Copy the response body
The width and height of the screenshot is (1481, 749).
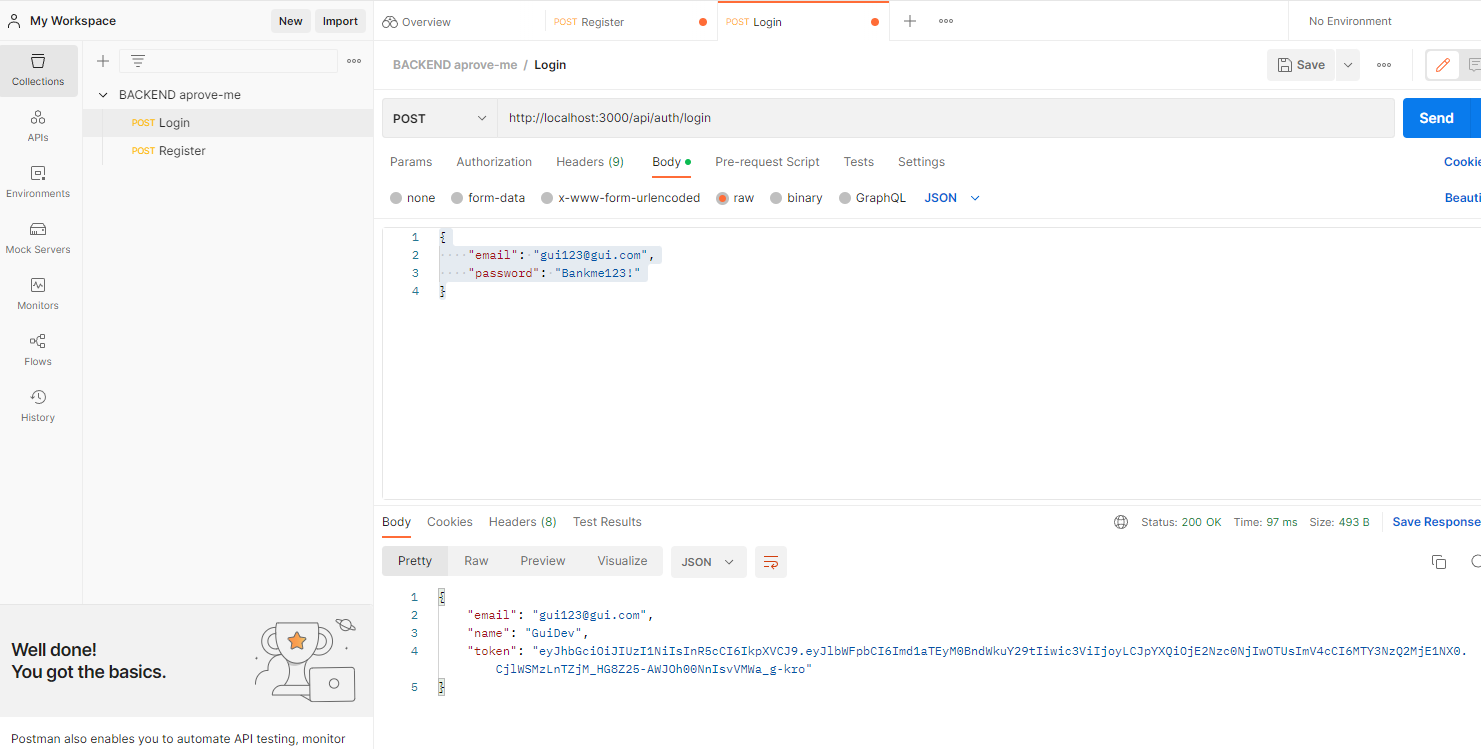click(1439, 562)
